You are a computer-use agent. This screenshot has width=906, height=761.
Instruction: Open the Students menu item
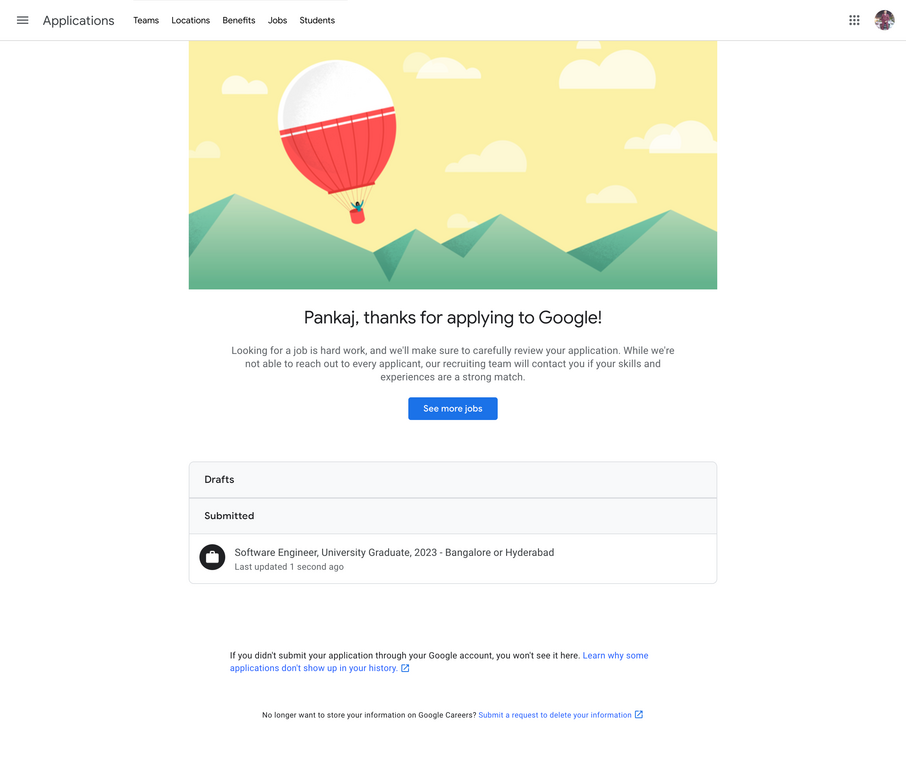point(317,20)
